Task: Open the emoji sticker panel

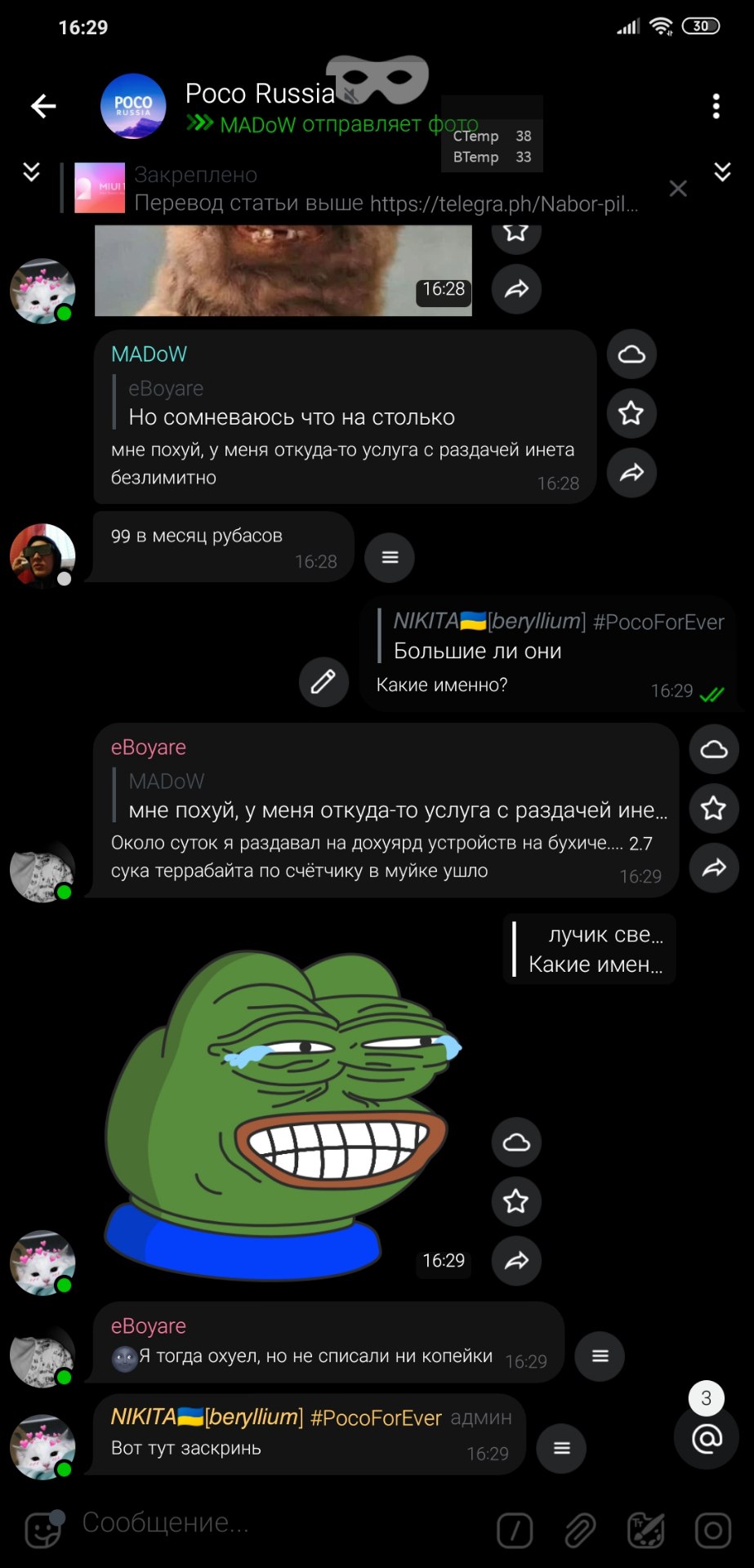Action: click(x=43, y=1528)
